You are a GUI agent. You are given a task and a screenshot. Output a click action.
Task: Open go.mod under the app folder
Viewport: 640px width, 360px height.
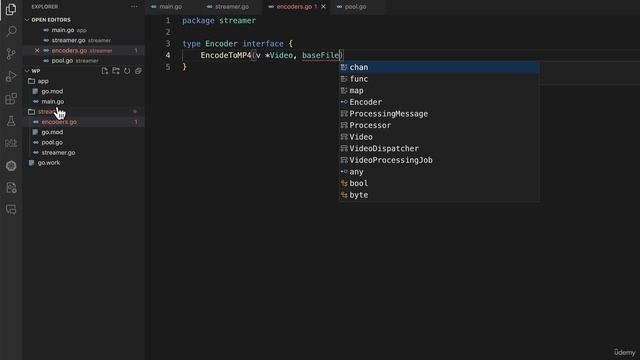click(52, 91)
